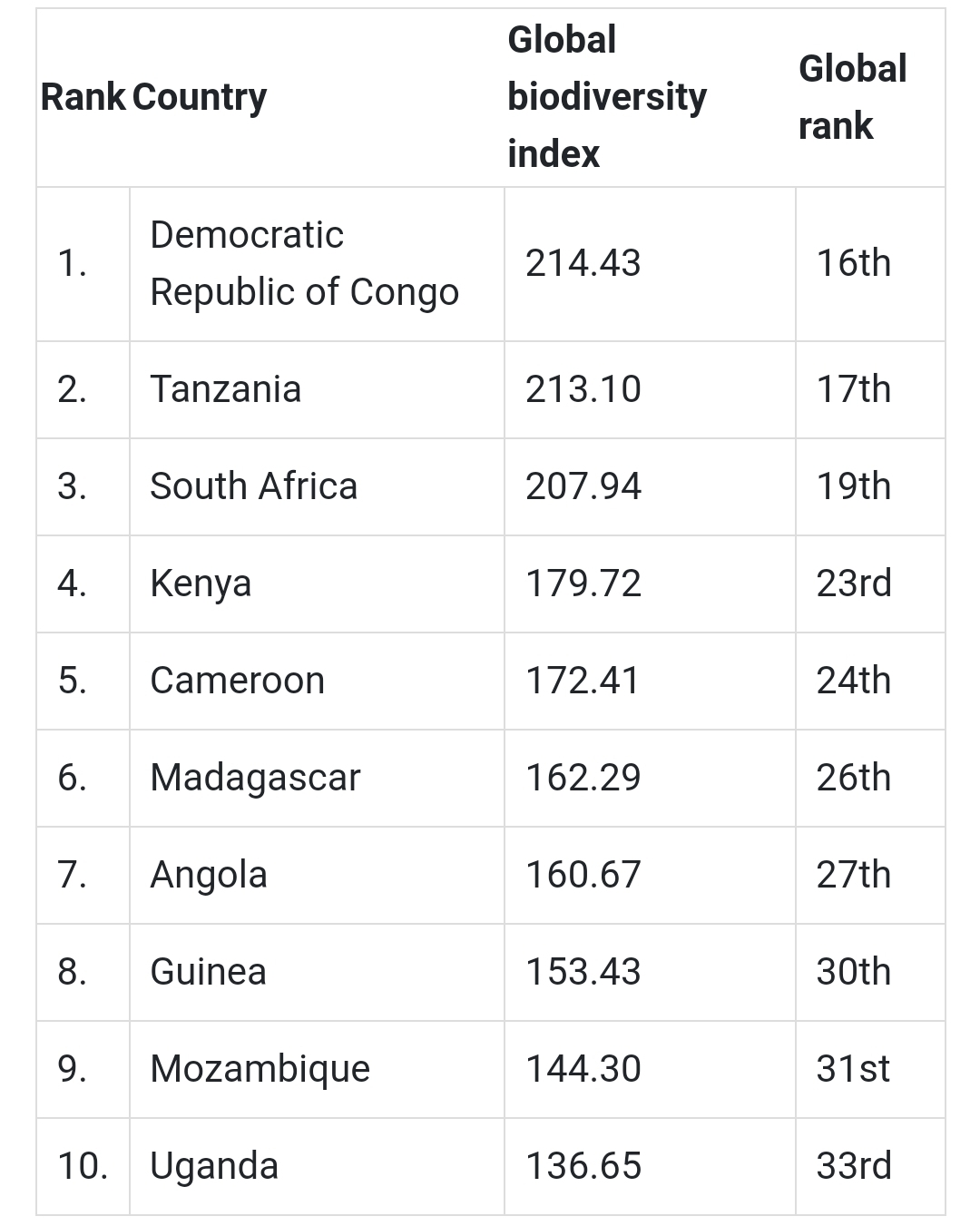
Task: Click the 214.43 index value
Action: coord(583,263)
